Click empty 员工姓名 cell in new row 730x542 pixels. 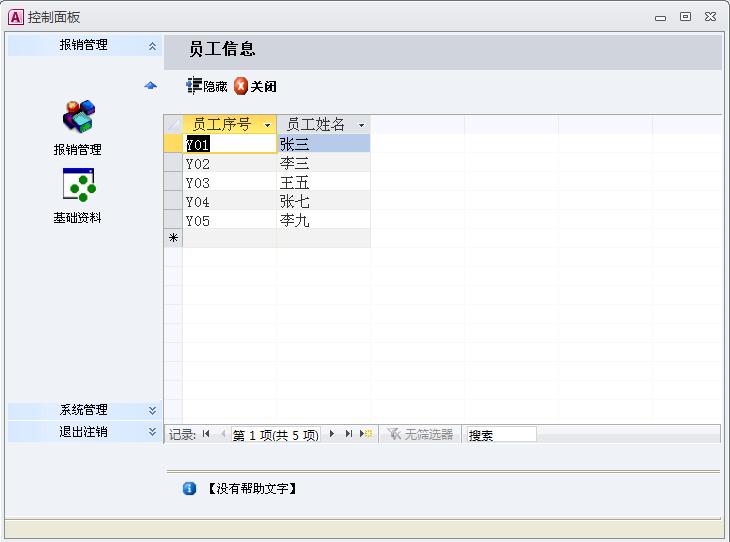(324, 238)
